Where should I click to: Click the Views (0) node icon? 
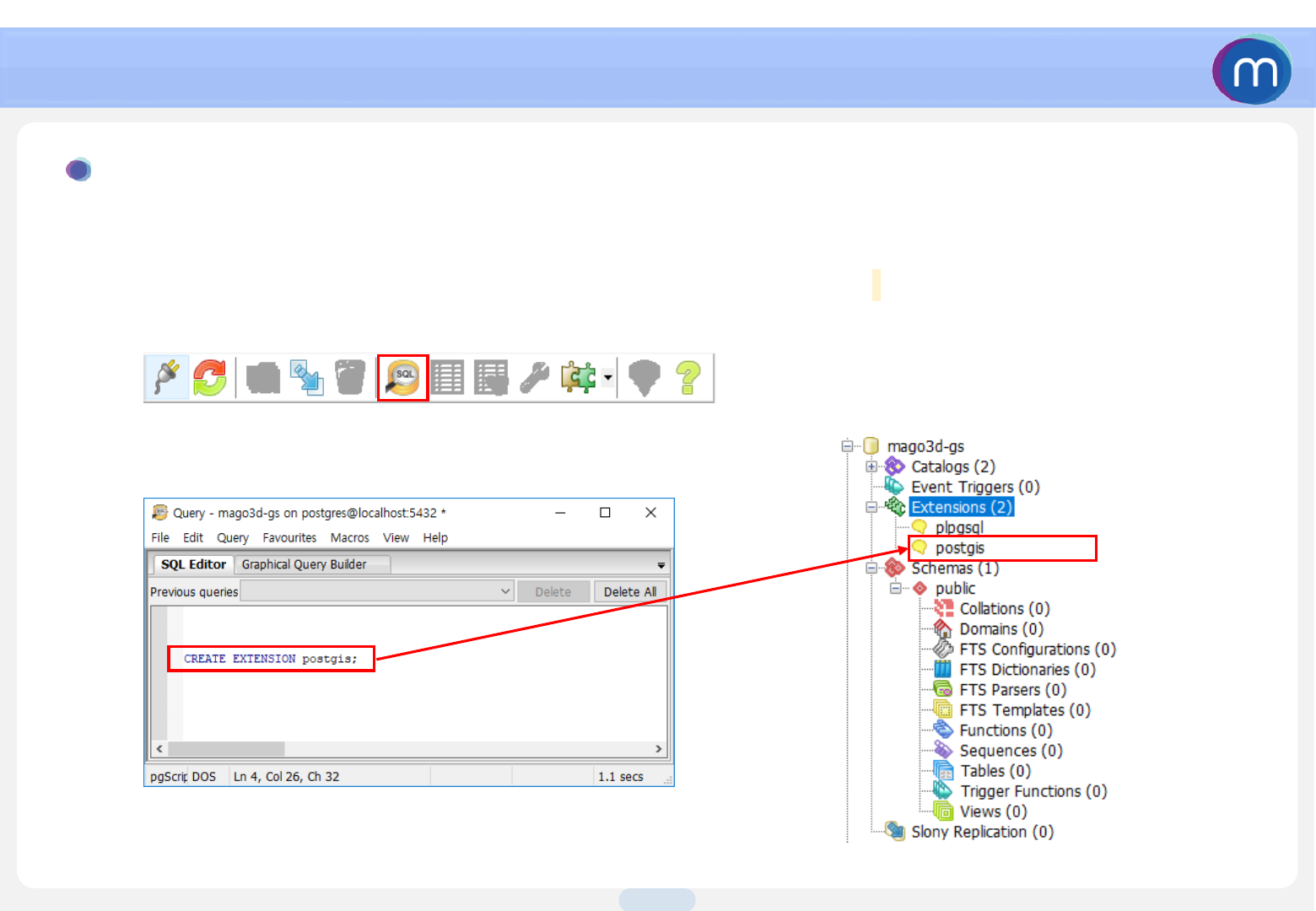pos(943,811)
